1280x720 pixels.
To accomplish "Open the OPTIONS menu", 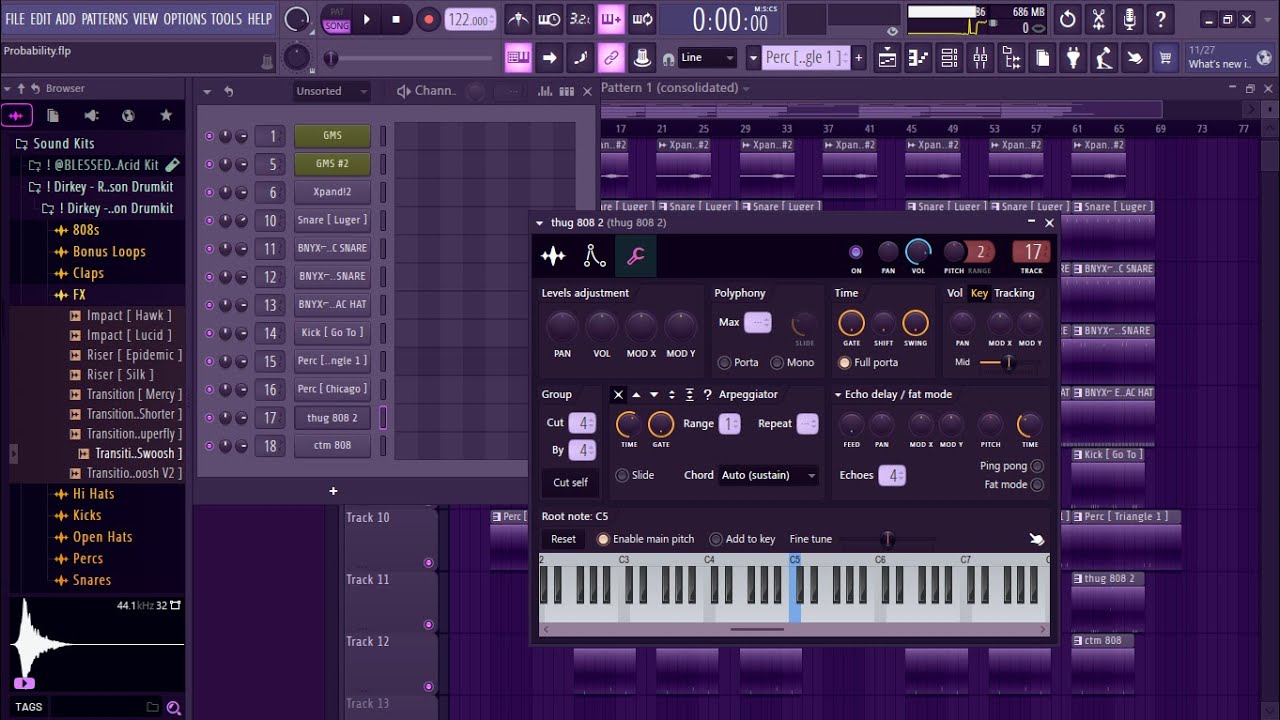I will (184, 19).
